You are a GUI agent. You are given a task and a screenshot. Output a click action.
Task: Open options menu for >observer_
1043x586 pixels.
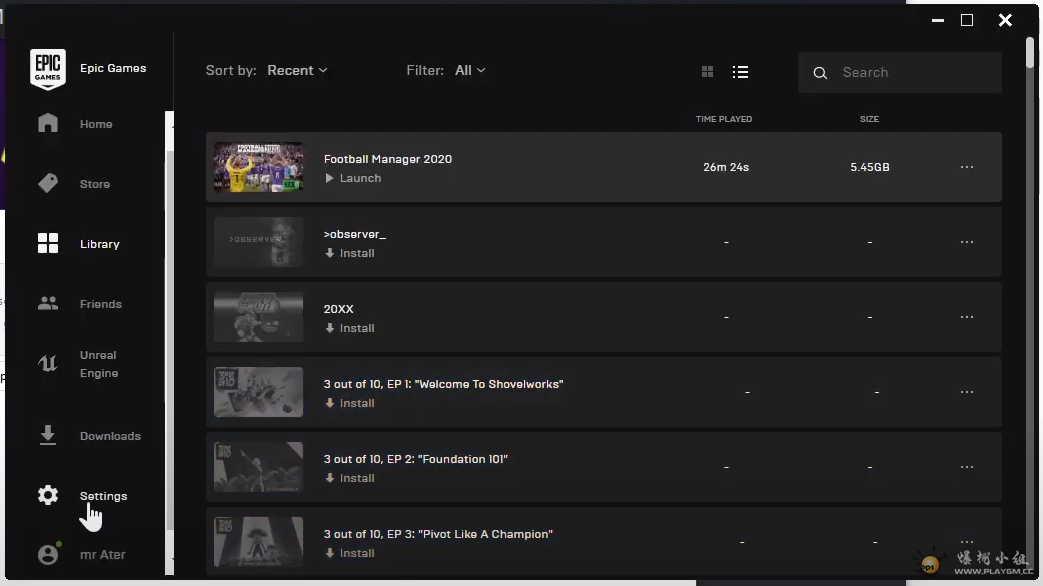[x=967, y=242]
